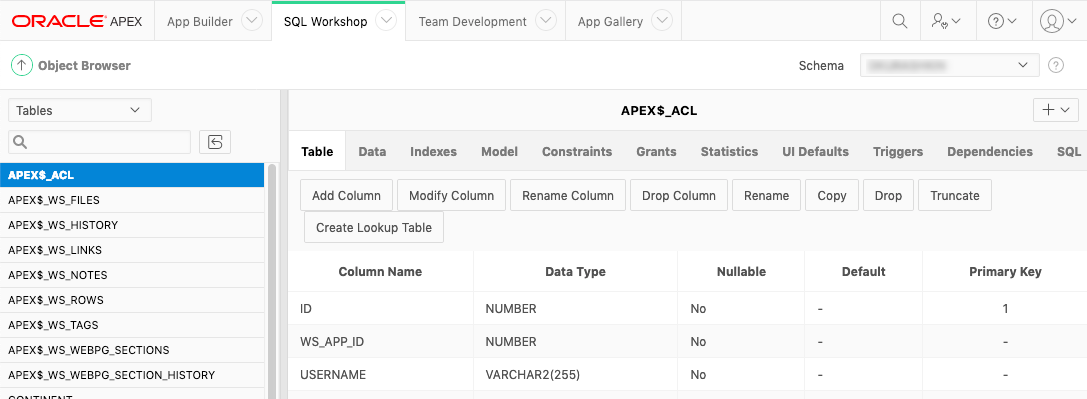Click the Modify Column button
This screenshot has width=1087, height=399.
(451, 195)
